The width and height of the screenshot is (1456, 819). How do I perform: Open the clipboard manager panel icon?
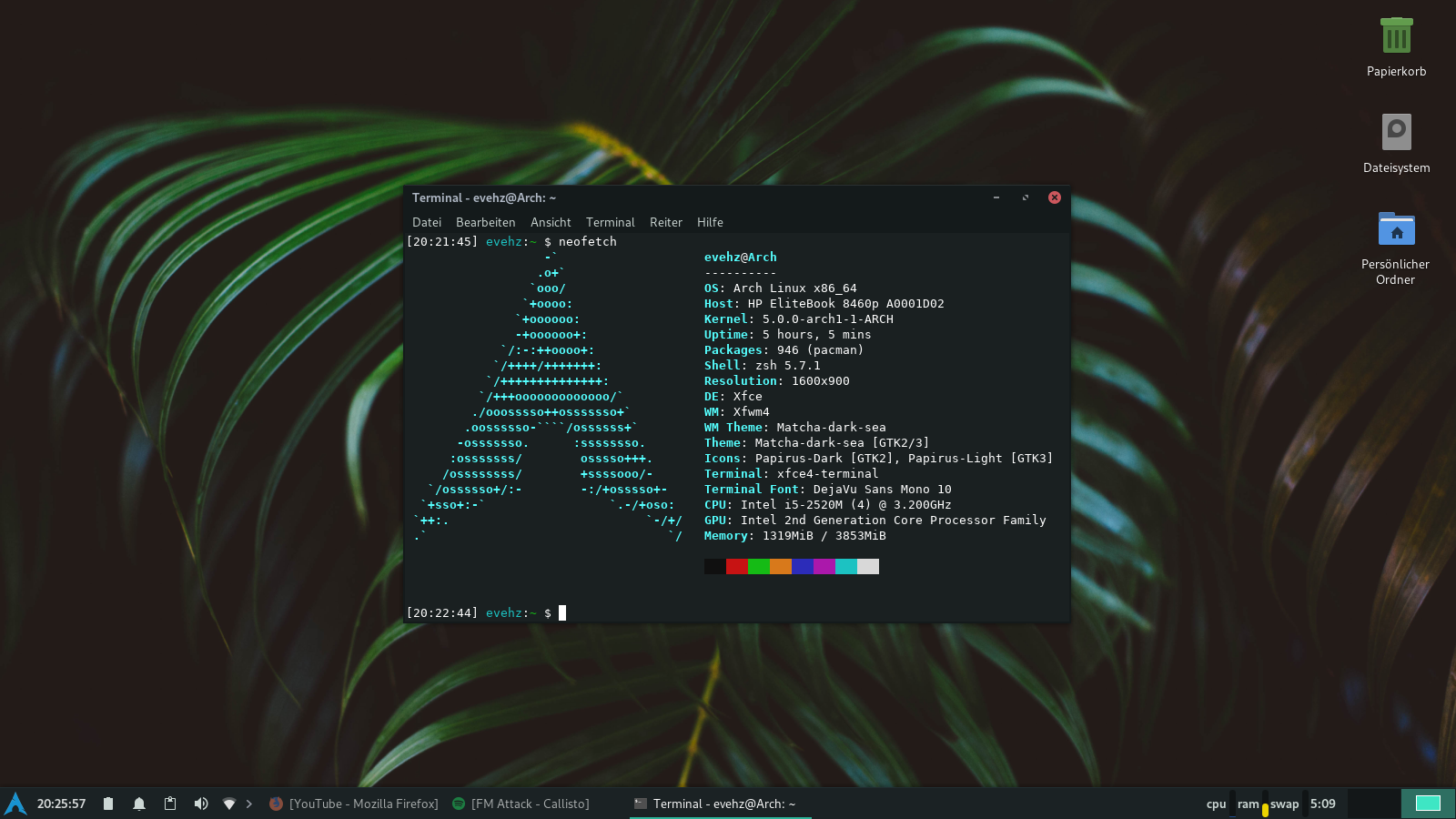170,804
